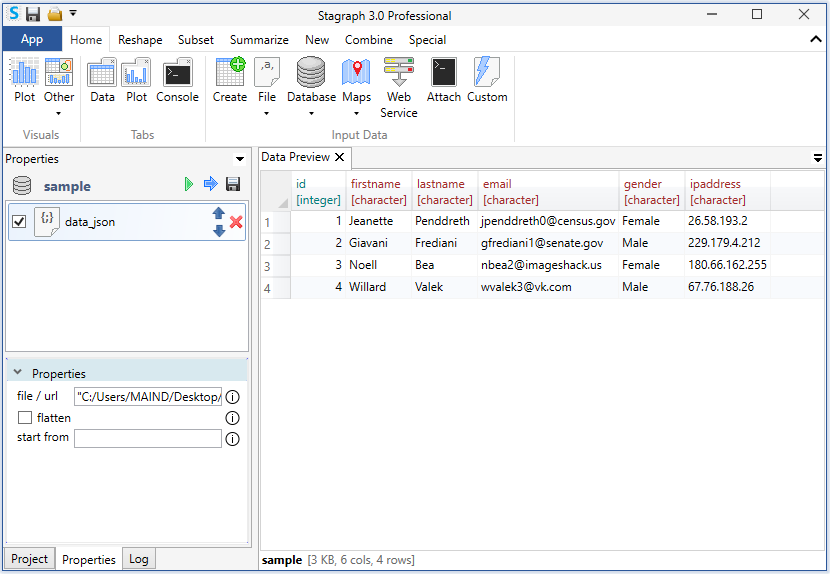The width and height of the screenshot is (830, 574).
Task: Click the info icon beside file / url
Action: 232,397
